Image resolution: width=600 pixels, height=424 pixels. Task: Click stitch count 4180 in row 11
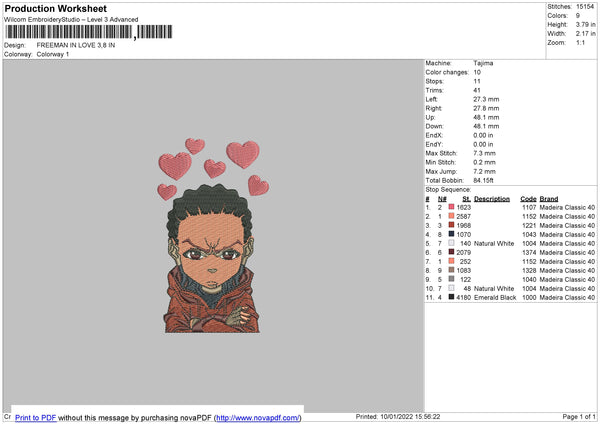pyautogui.click(x=463, y=297)
